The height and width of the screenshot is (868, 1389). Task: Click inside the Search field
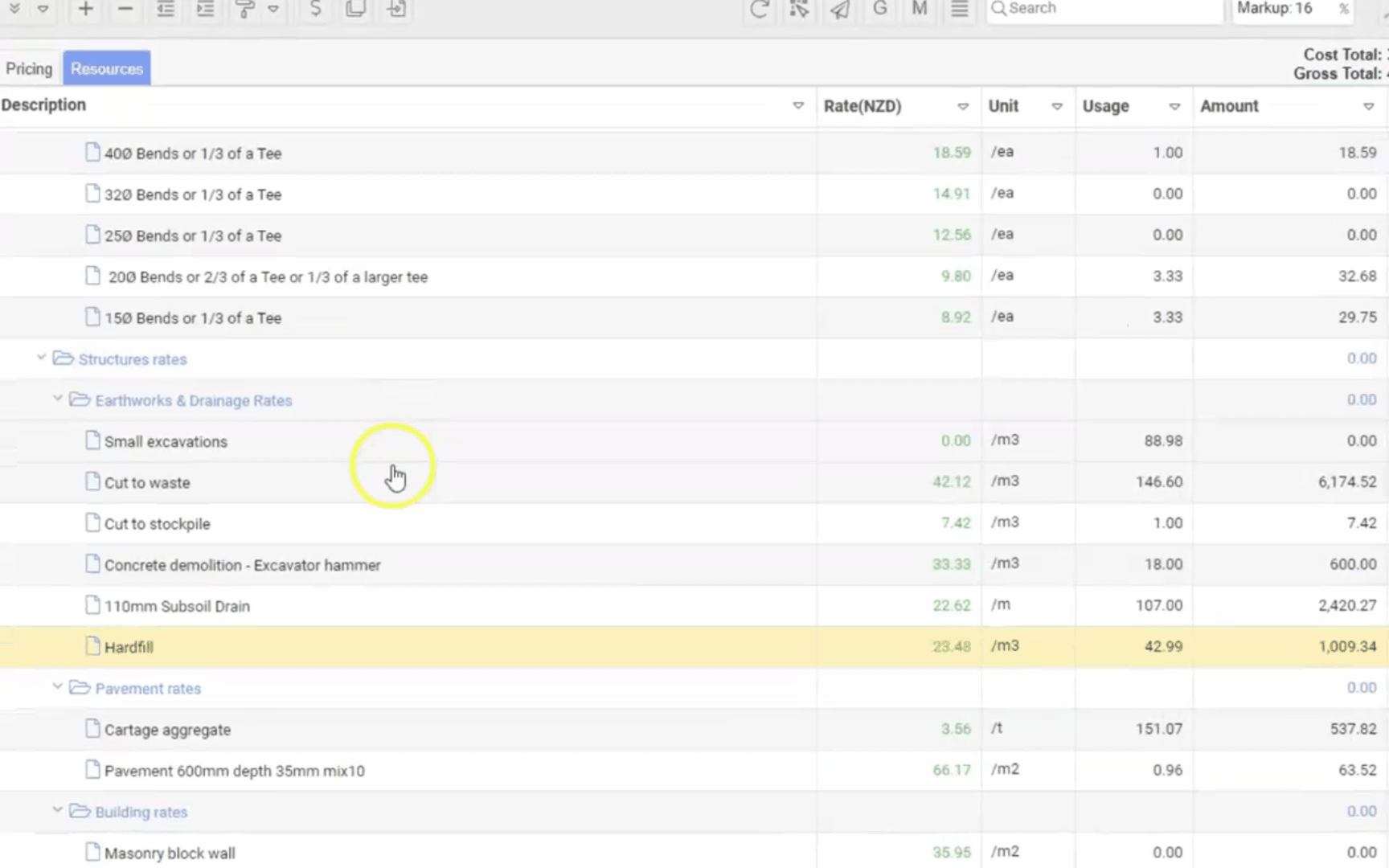[1109, 9]
